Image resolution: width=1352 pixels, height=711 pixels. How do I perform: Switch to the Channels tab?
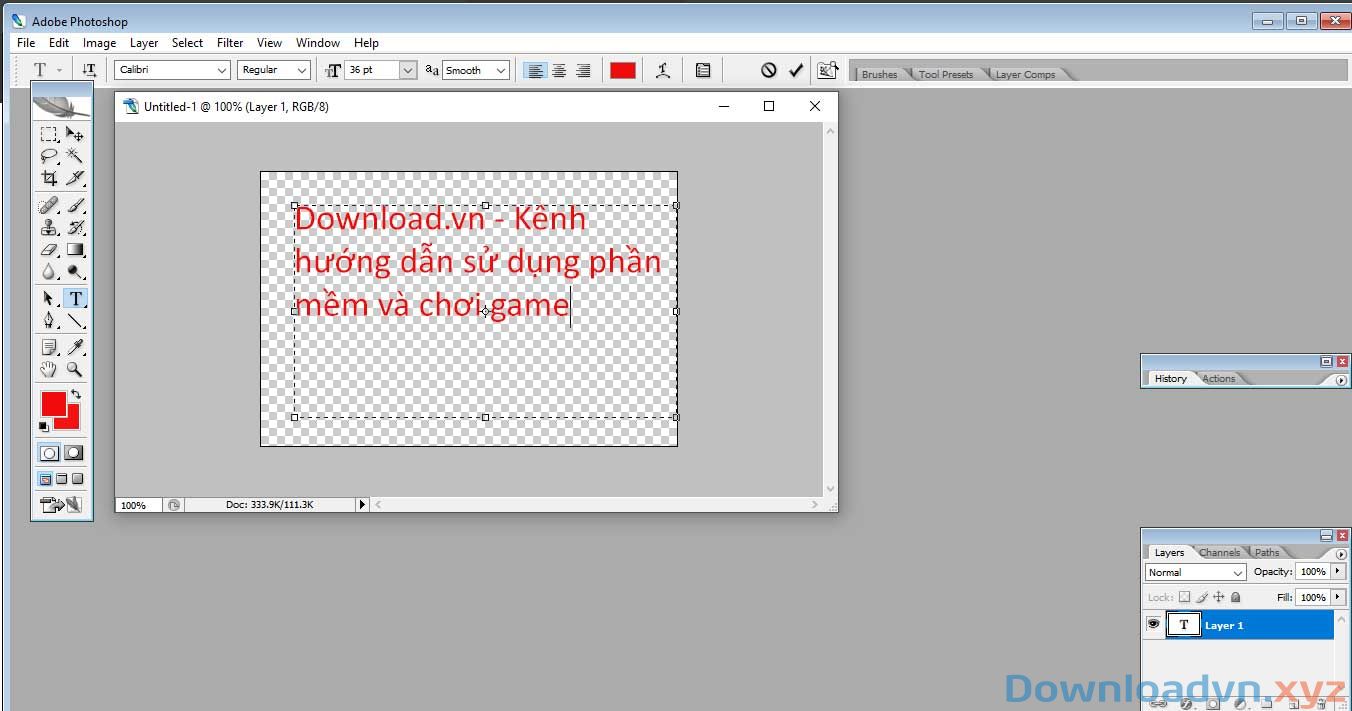click(1219, 552)
